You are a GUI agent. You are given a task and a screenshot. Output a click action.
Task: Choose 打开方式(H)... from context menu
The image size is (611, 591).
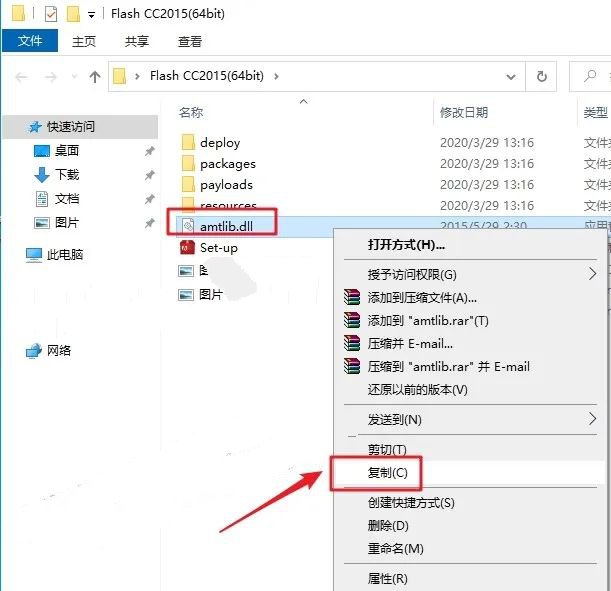[406, 245]
